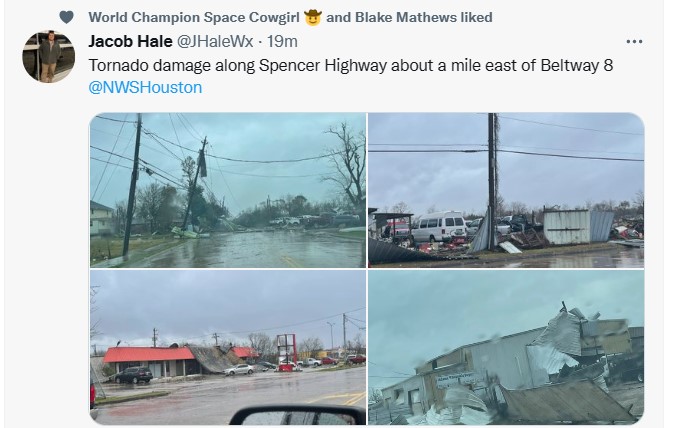This screenshot has height=428, width=681.
Task: Click the 'Beltway 8' words in the tweet
Action: (577, 66)
